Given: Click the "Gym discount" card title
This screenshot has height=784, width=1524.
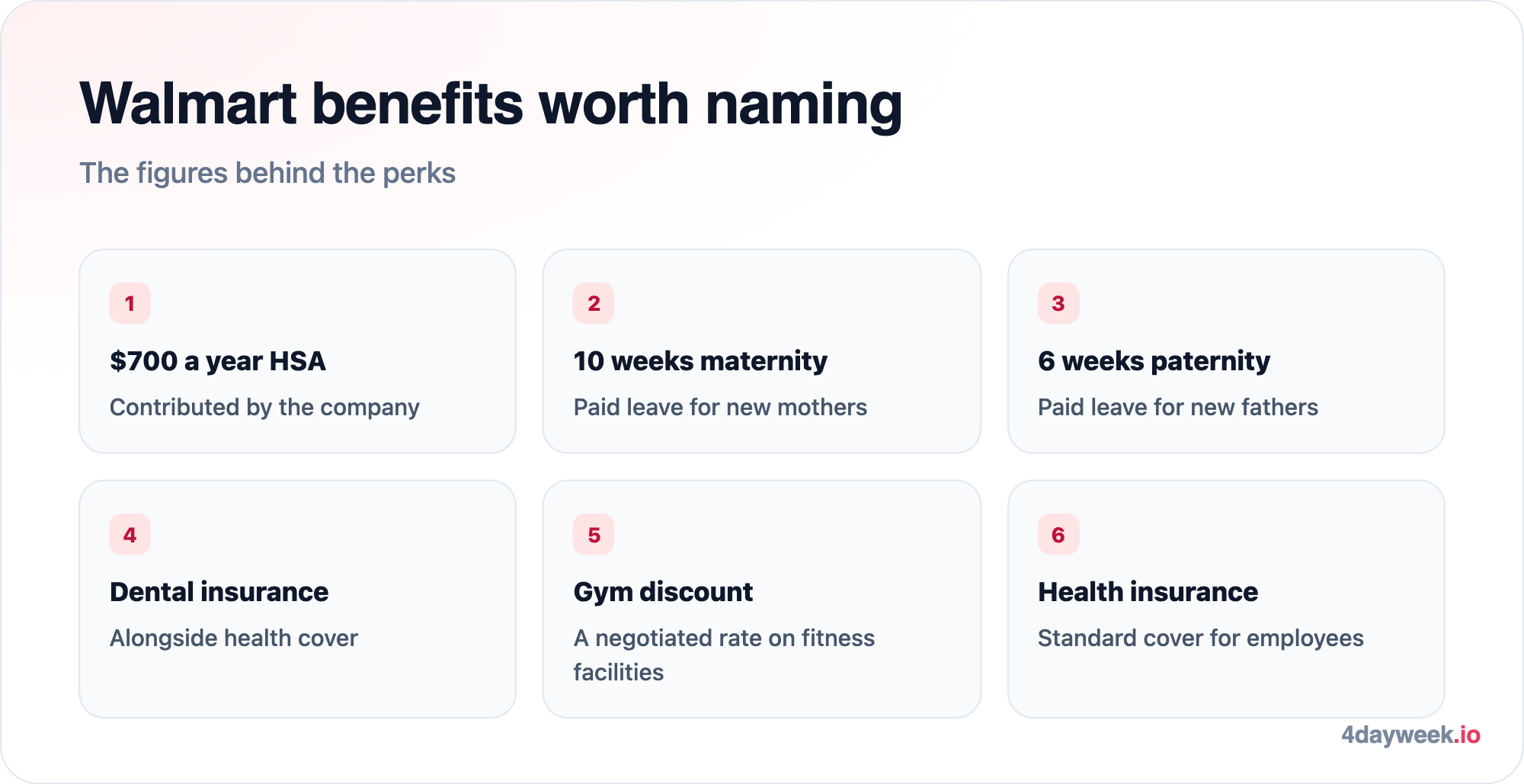Looking at the screenshot, I should 663,592.
